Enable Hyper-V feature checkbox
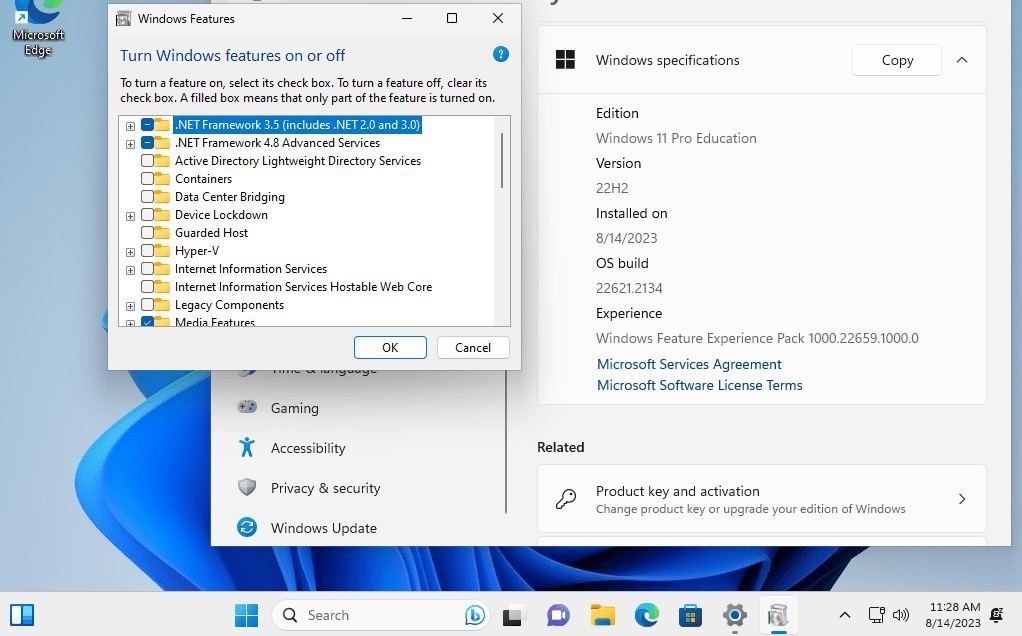Screen dimensions: 1022x636 pos(147,251)
